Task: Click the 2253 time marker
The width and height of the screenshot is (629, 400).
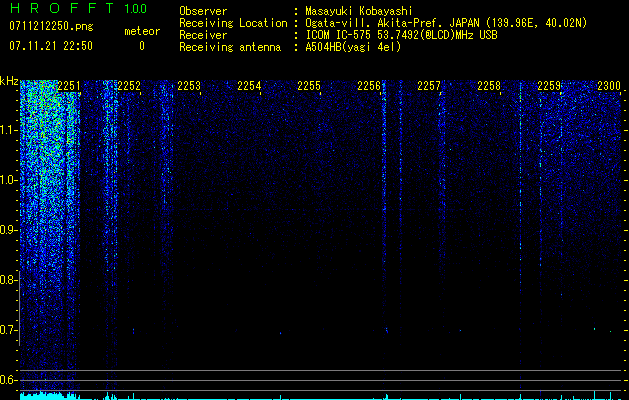Action: [189, 86]
